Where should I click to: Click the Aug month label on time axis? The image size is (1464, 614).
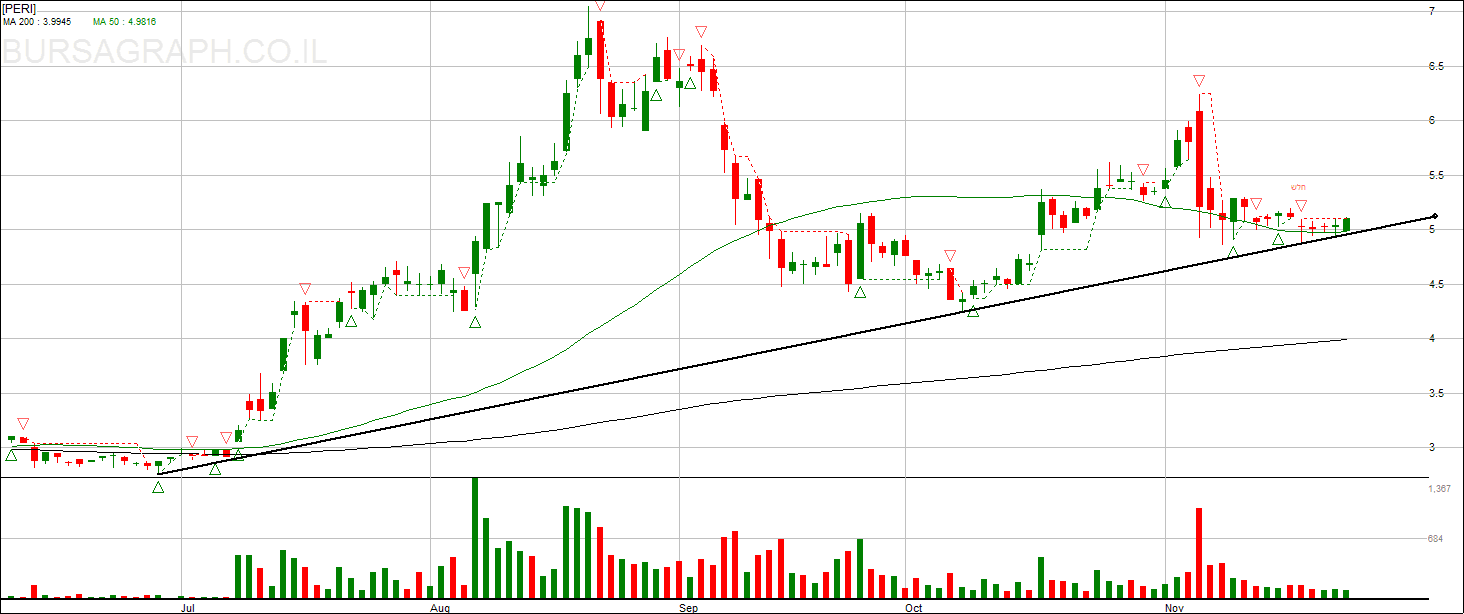click(x=440, y=607)
